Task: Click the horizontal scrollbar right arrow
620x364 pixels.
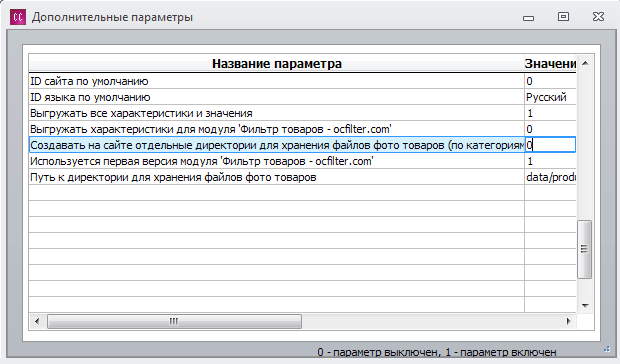Action: click(x=569, y=321)
